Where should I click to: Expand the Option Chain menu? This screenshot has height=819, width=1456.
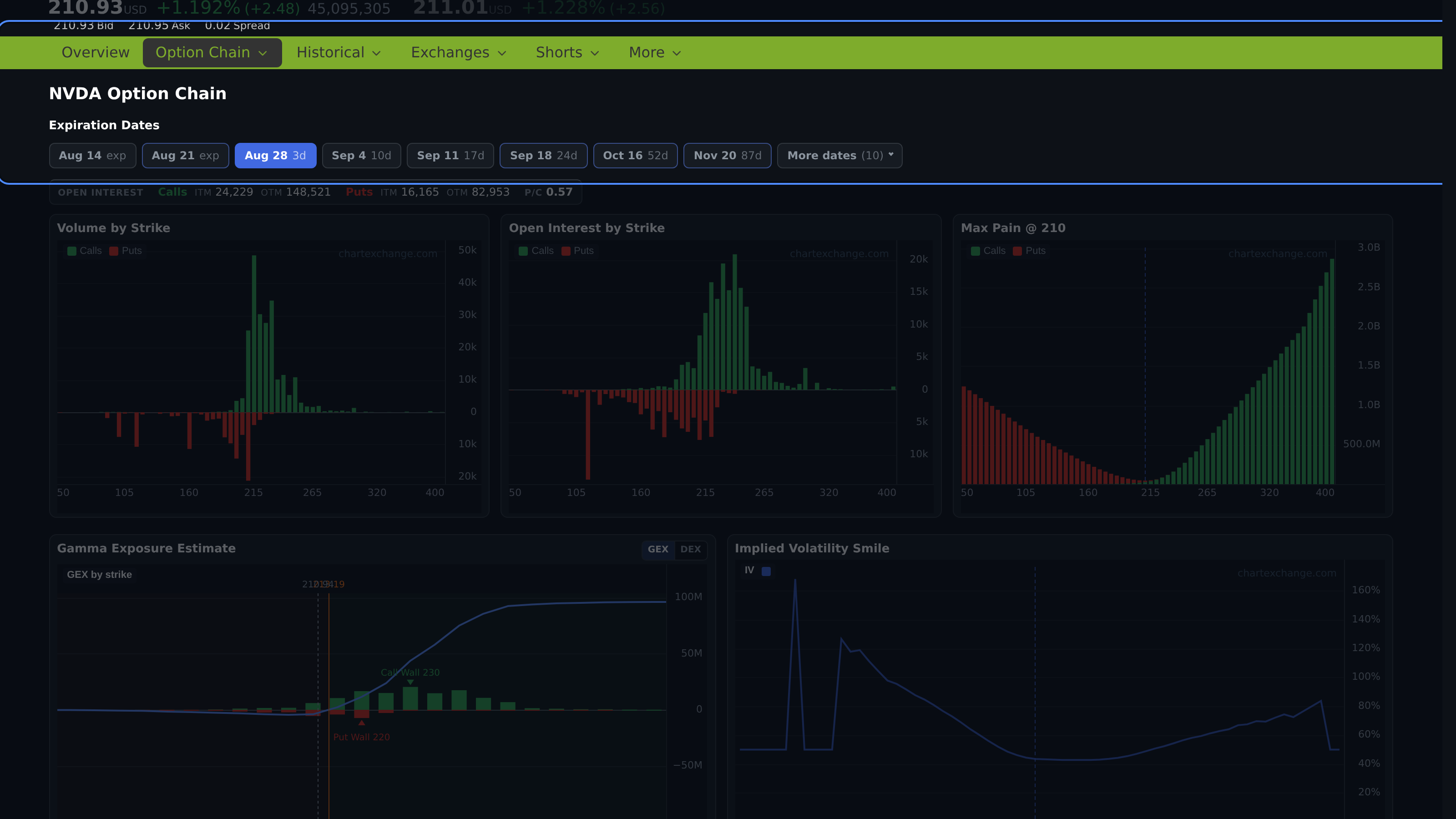[212, 53]
